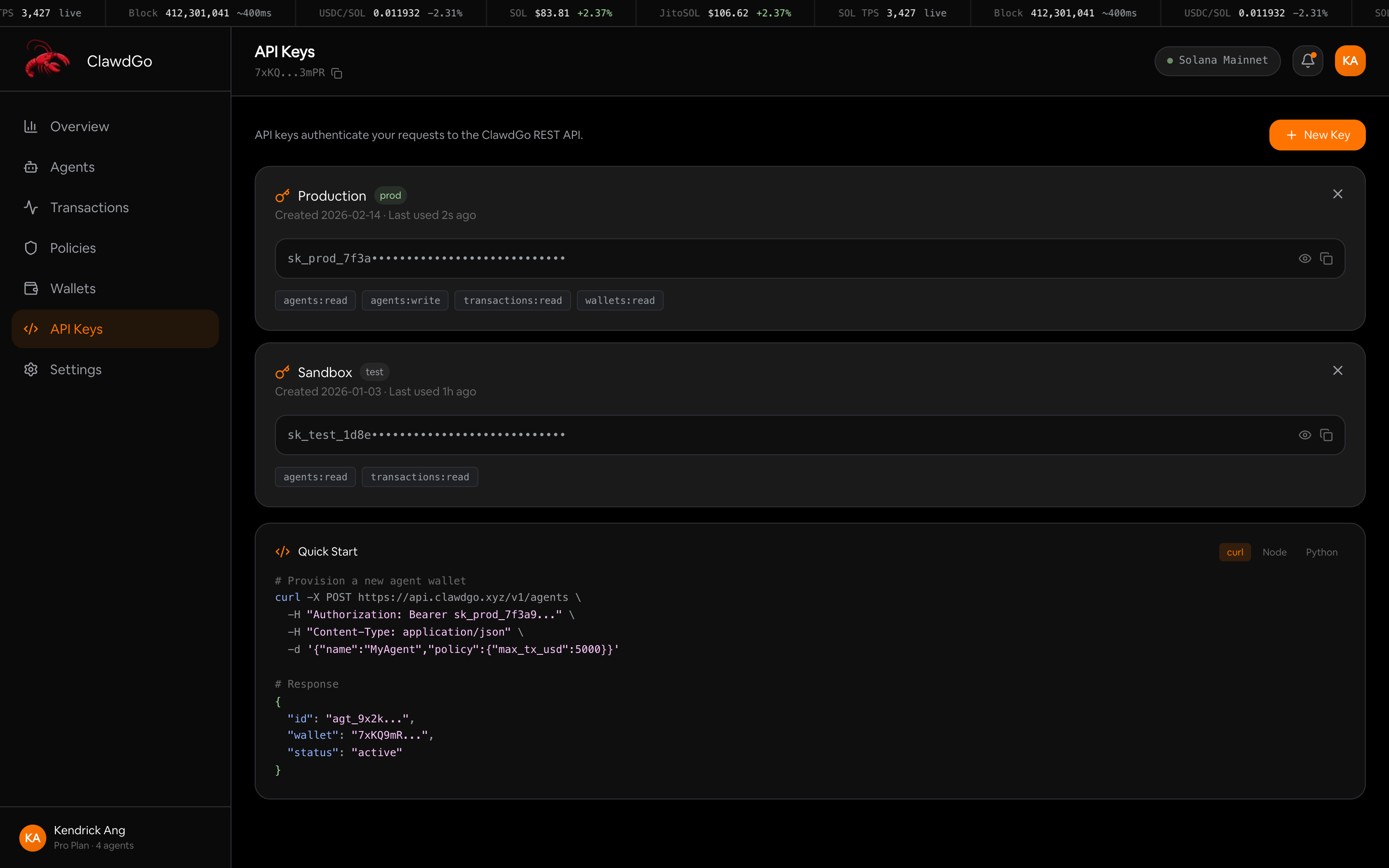
Task: Click the KA avatar in header
Action: (1350, 61)
